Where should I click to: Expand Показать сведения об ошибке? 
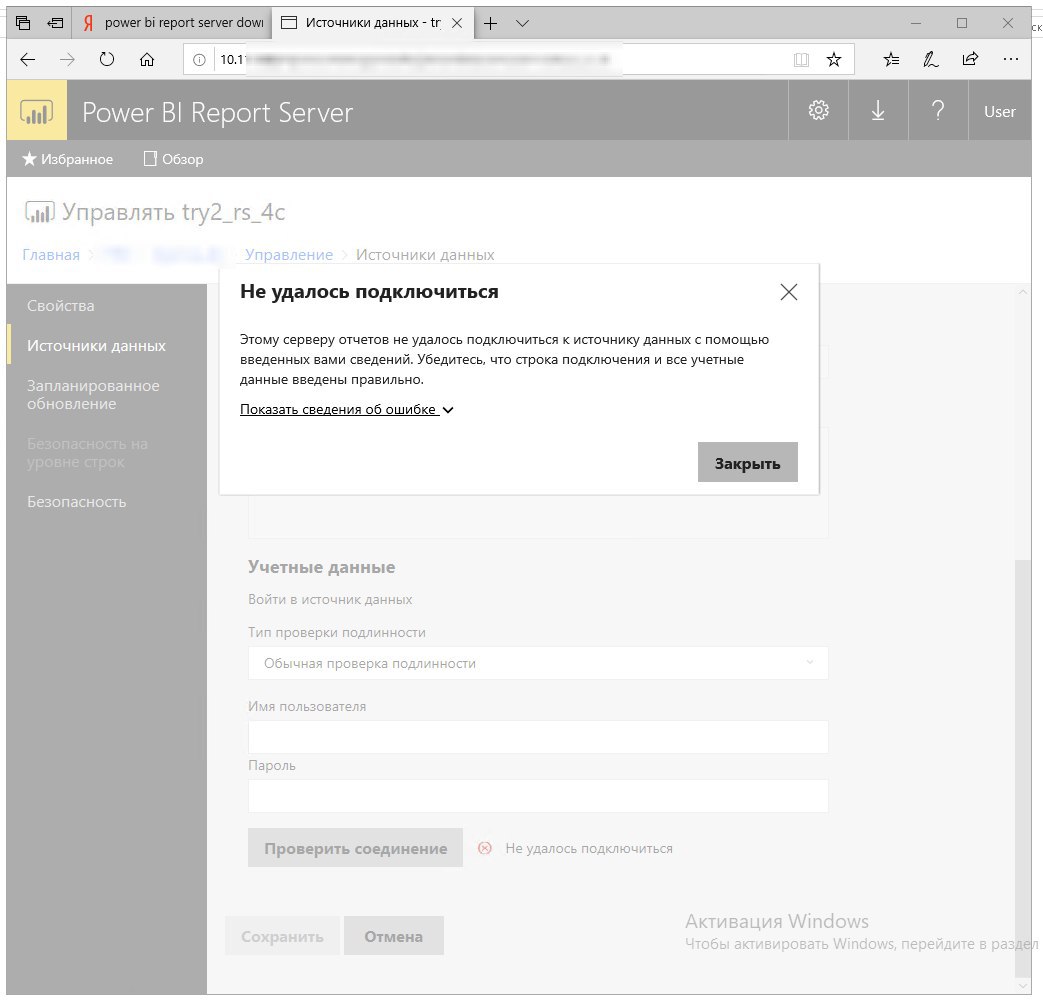(x=347, y=410)
